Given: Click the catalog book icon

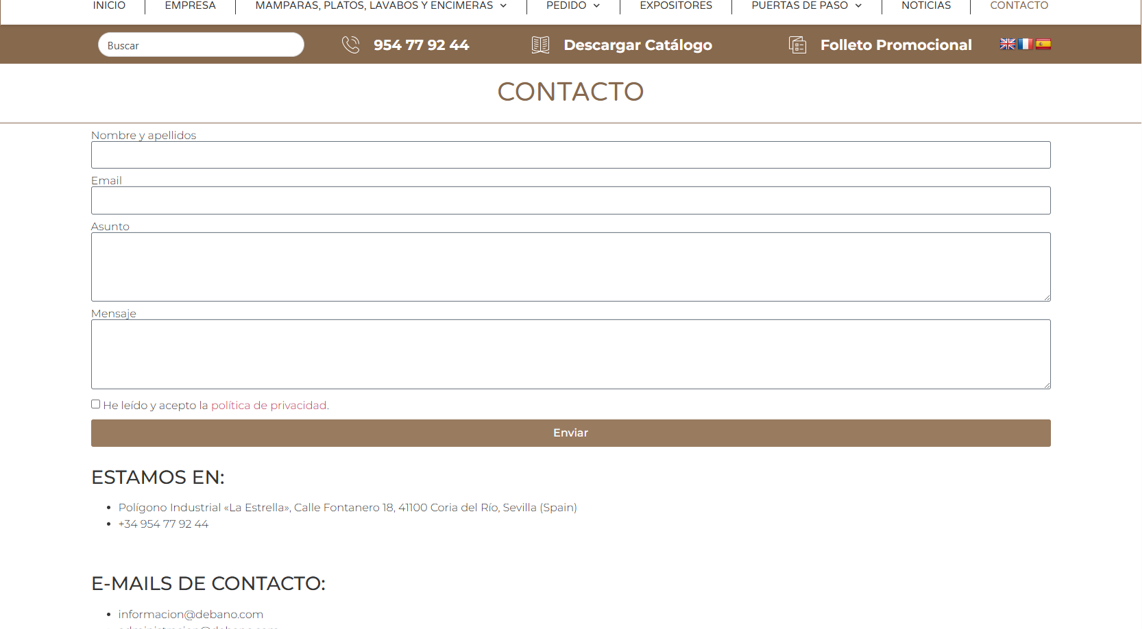Looking at the screenshot, I should coord(540,45).
